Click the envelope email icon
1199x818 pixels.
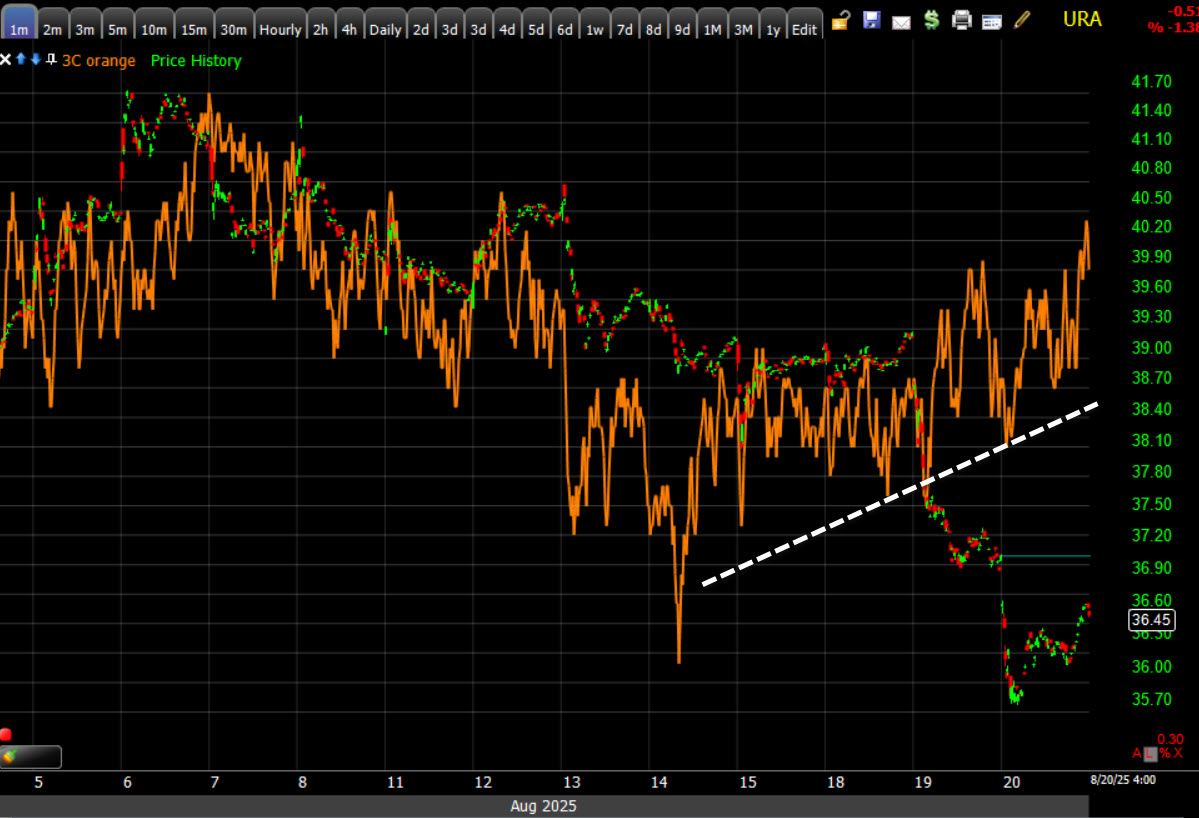901,20
